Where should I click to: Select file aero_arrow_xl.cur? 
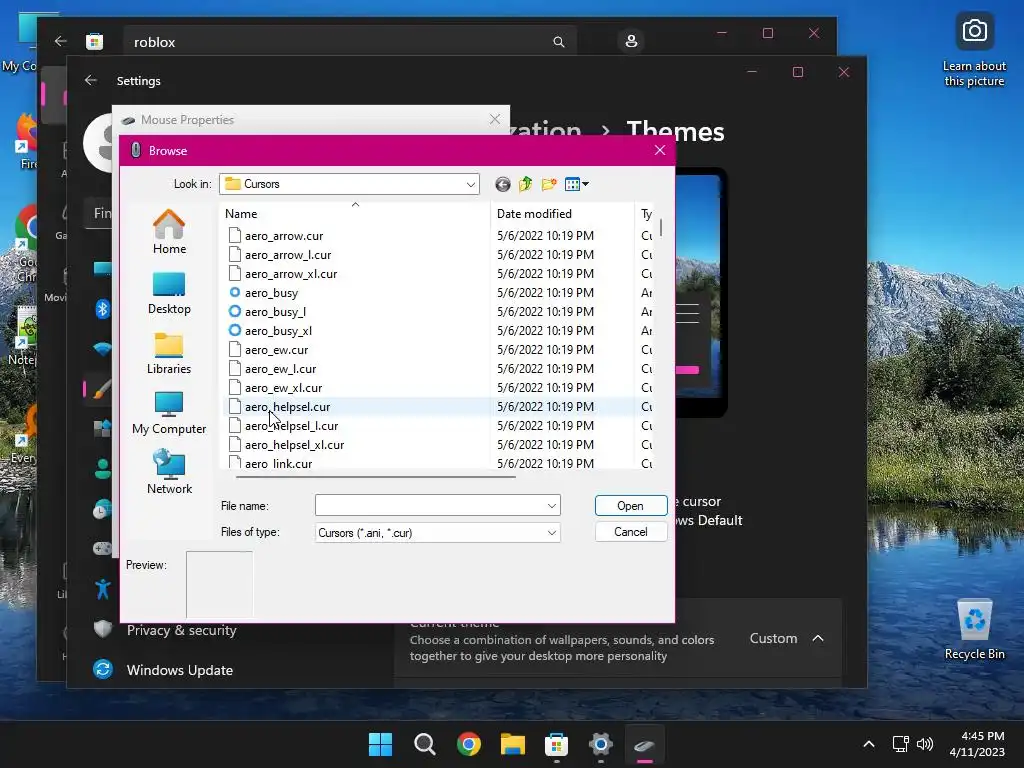click(x=291, y=274)
